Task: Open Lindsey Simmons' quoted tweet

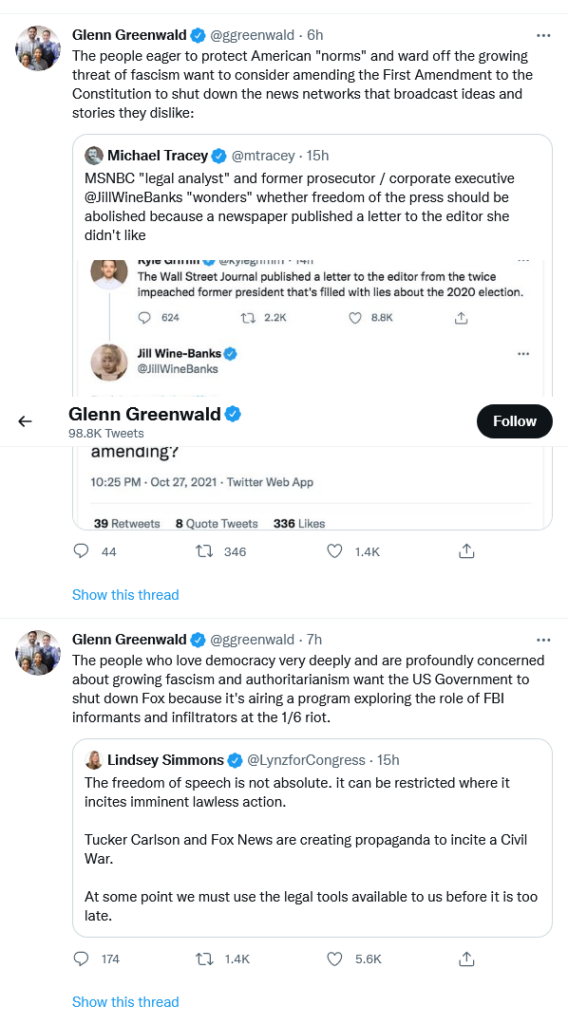Action: (x=312, y=838)
